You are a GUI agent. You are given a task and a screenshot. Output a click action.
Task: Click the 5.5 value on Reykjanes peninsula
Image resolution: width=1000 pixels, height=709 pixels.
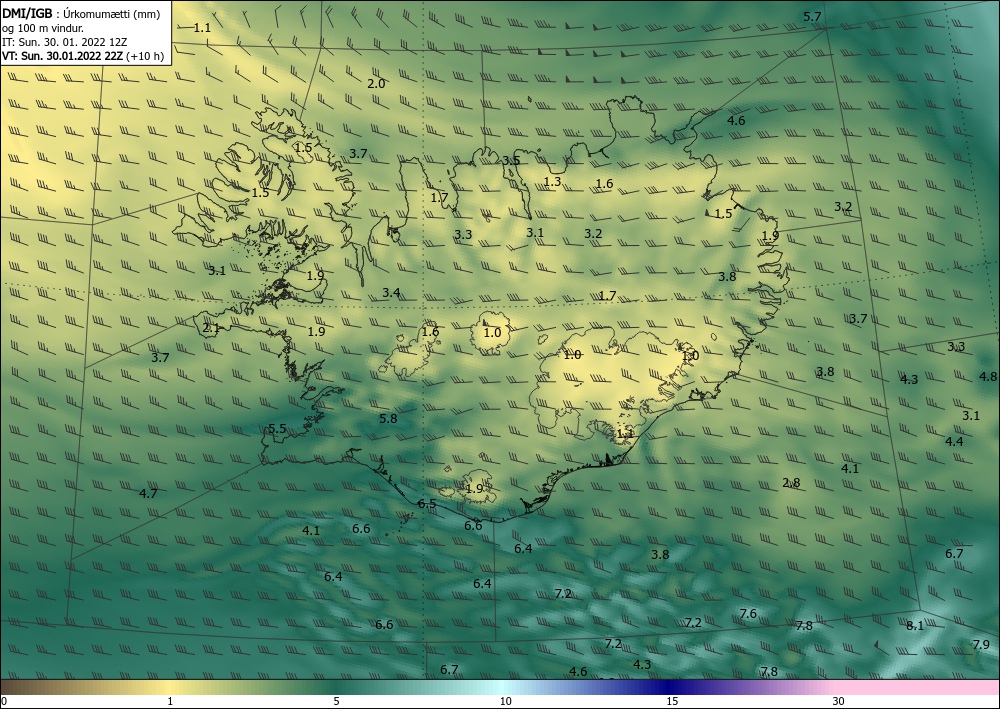point(277,428)
